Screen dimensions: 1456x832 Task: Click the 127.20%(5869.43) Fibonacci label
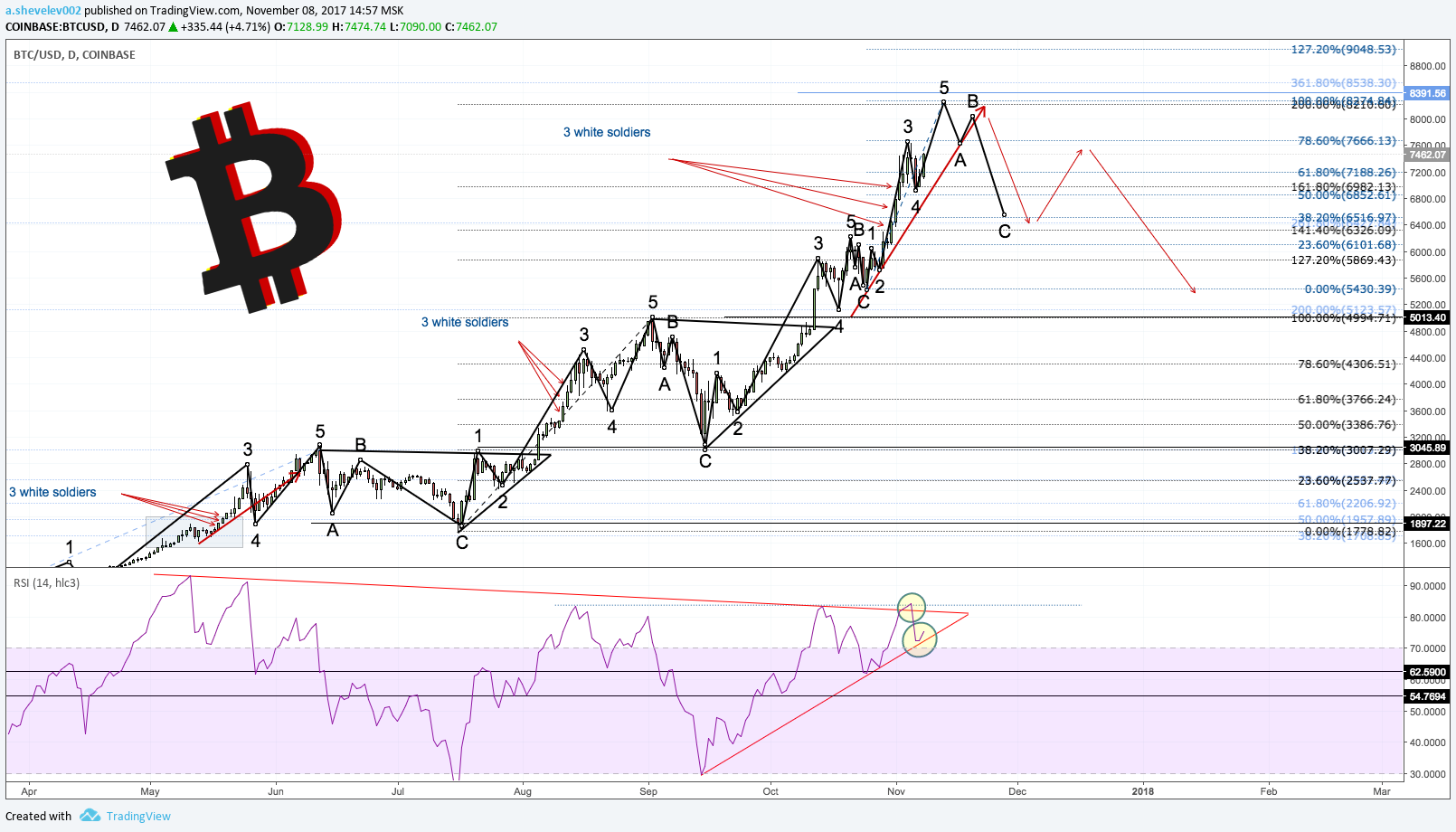point(1343,260)
